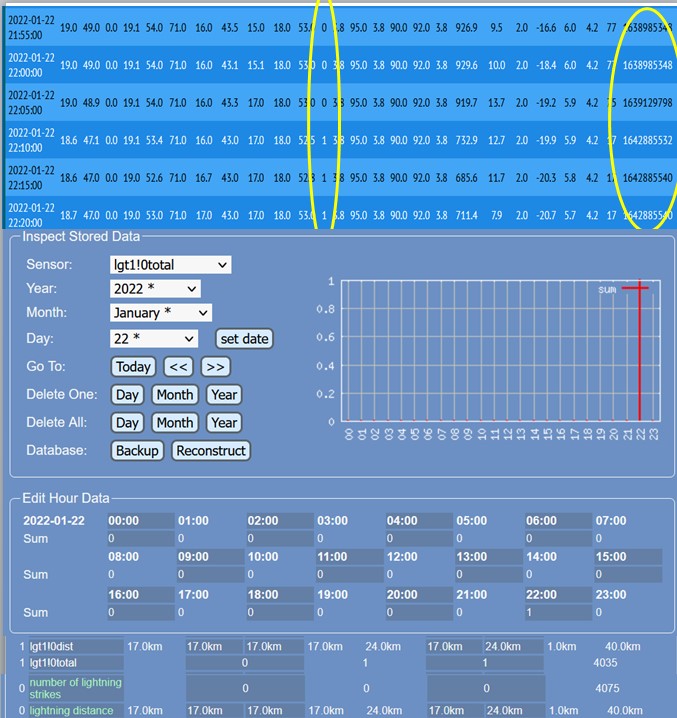Select table row 2022-01-22 21:55:00
This screenshot has height=718, width=677.
pyautogui.click(x=339, y=27)
